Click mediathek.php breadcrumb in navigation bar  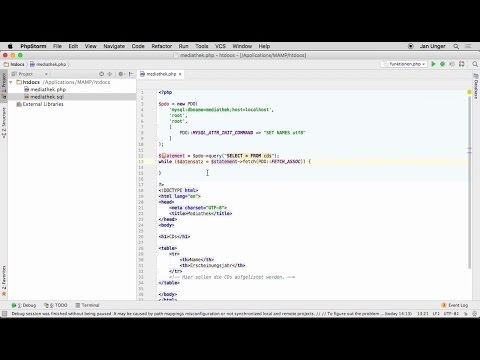point(48,64)
